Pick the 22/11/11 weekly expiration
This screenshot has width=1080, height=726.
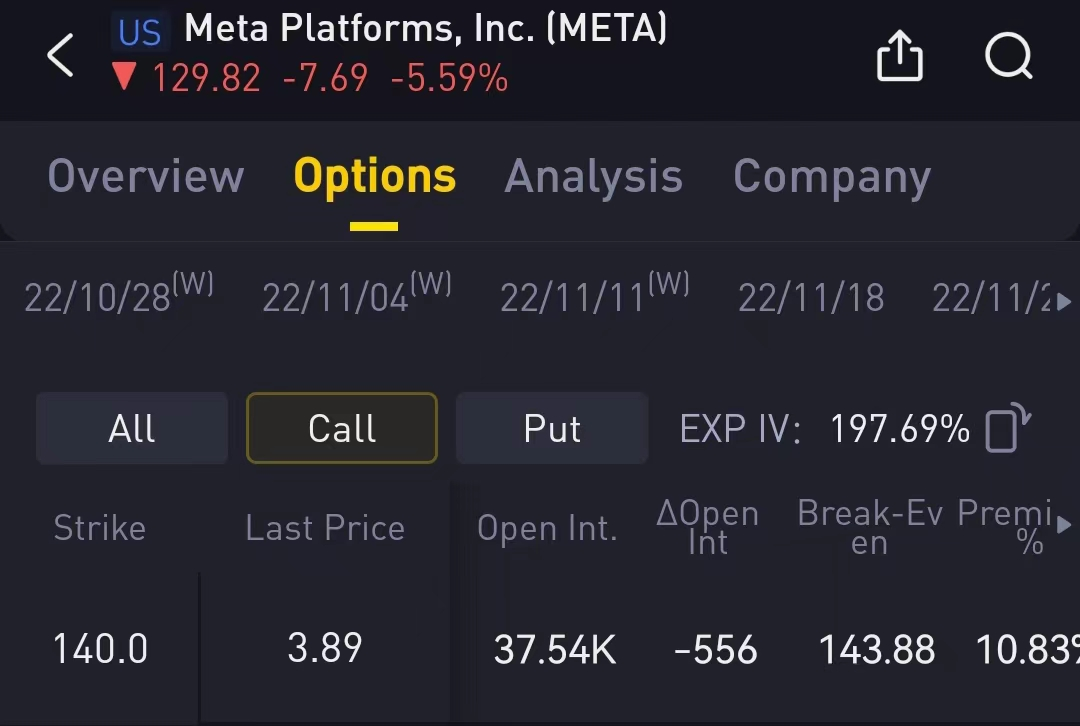(x=594, y=296)
